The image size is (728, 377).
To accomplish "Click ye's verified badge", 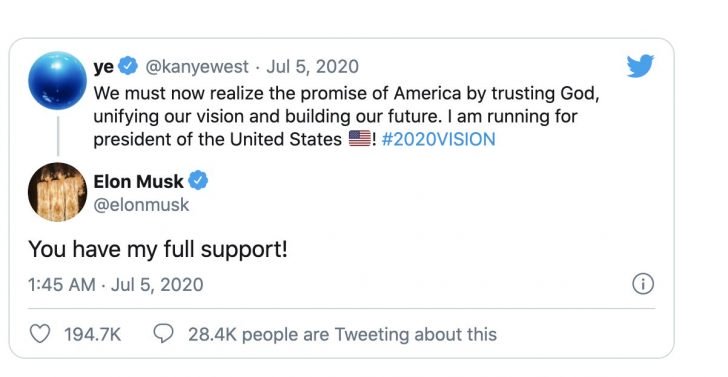I will point(127,65).
